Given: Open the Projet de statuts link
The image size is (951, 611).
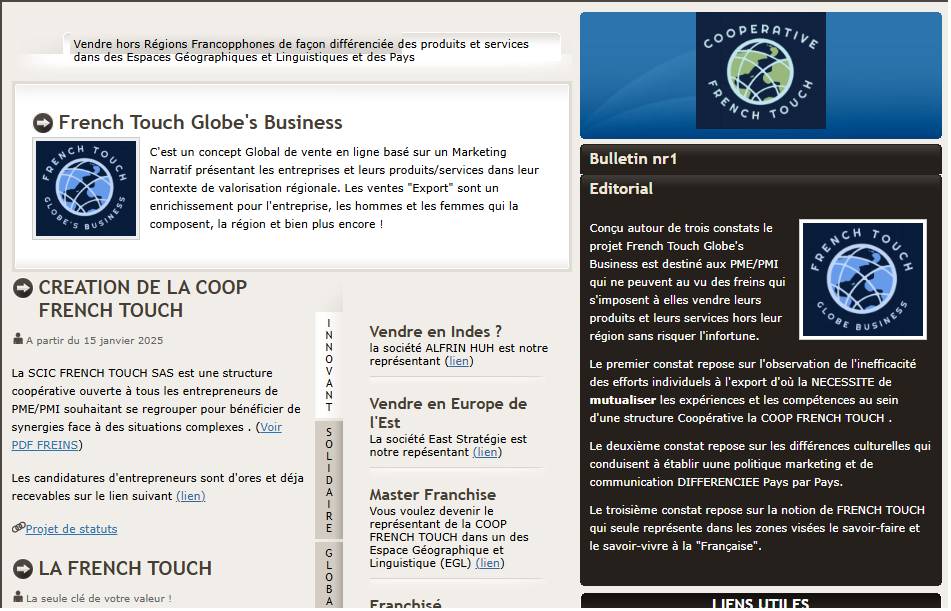Looking at the screenshot, I should pos(72,529).
